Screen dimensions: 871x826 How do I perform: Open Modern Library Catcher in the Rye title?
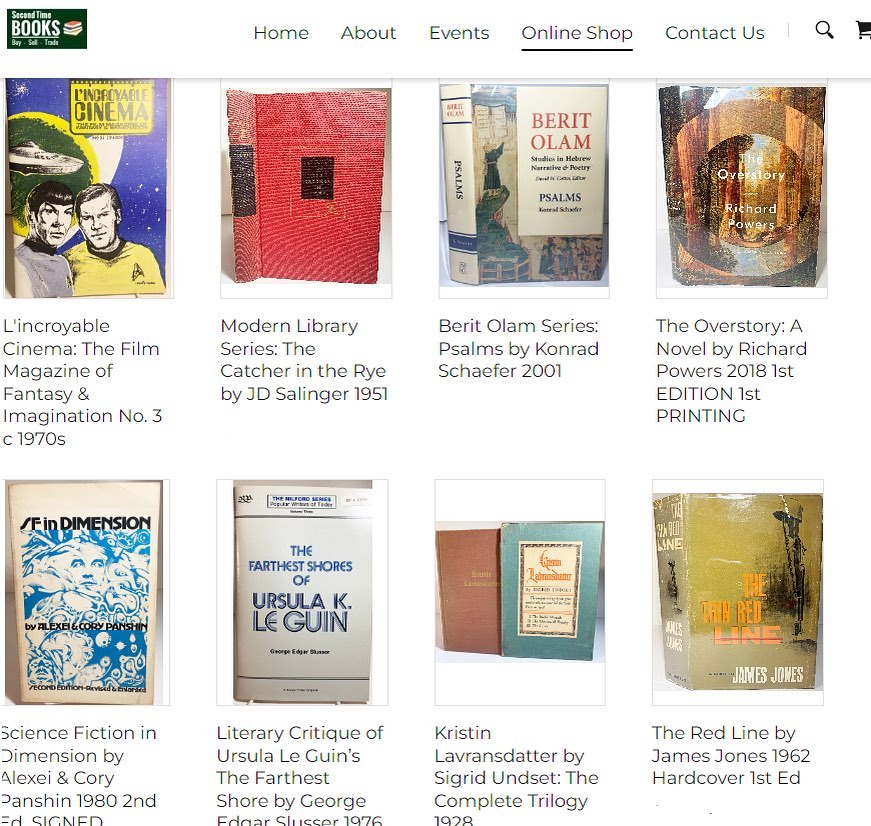coord(304,360)
